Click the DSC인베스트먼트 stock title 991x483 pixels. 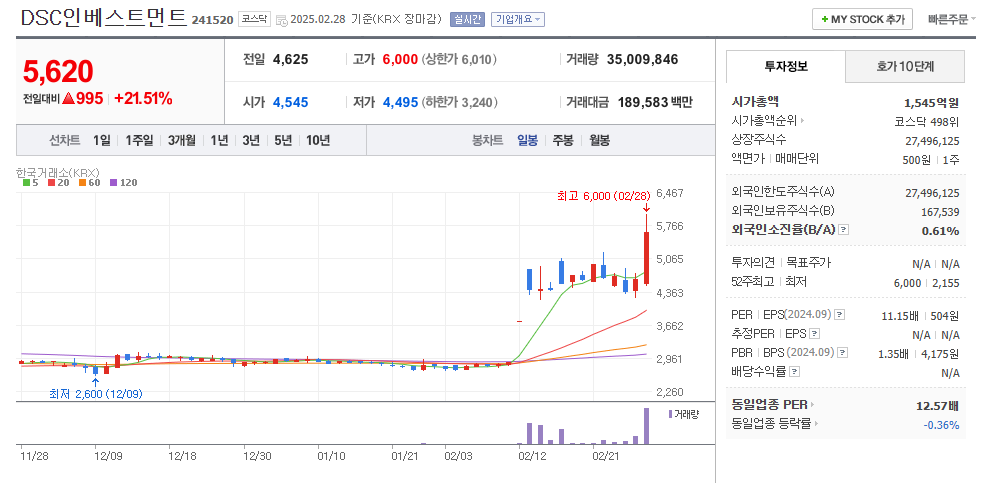[x=104, y=18]
